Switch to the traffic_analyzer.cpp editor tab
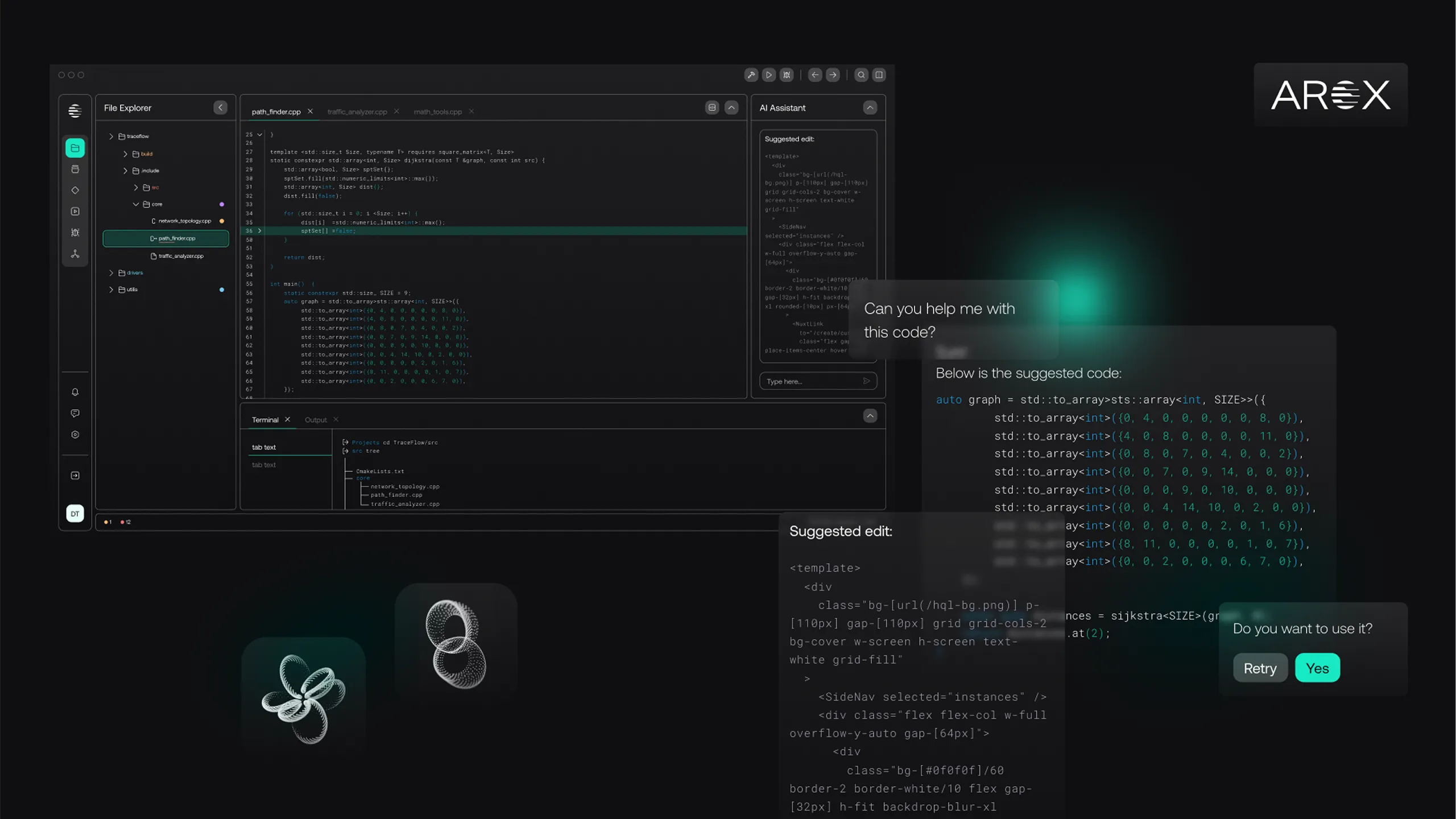The image size is (1456, 819). [357, 111]
